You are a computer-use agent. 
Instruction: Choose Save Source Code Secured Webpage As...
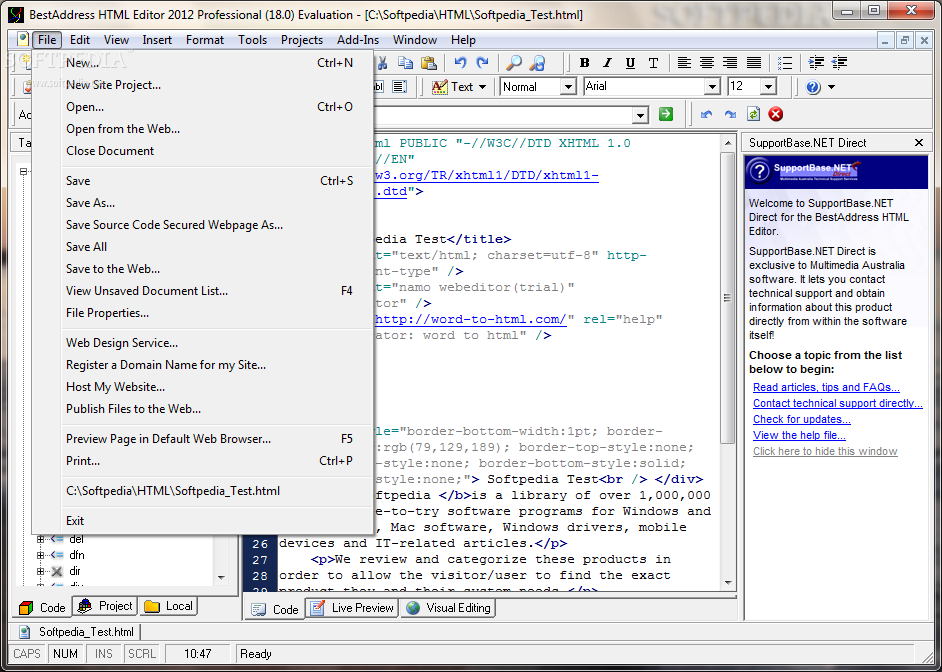click(202, 225)
